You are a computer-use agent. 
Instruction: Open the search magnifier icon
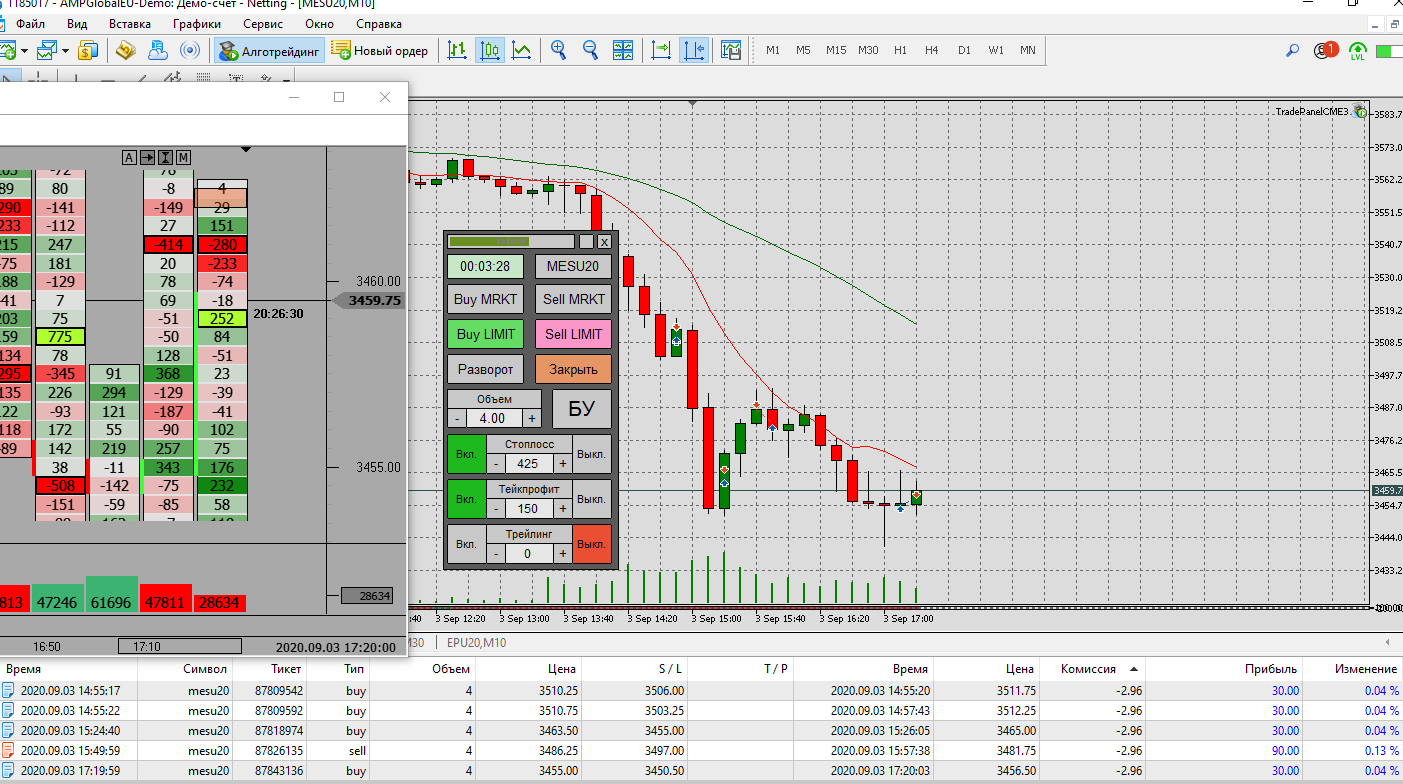tap(1292, 50)
